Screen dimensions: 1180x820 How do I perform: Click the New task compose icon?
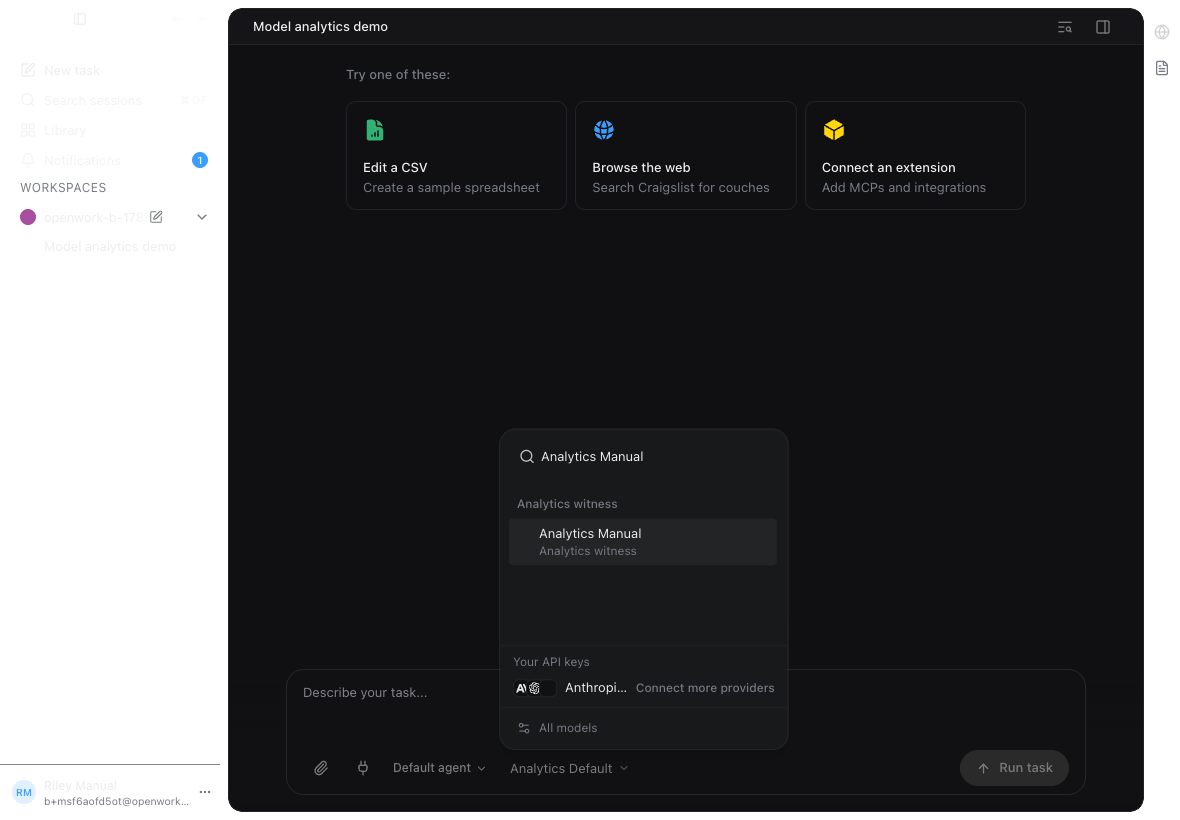click(x=28, y=70)
